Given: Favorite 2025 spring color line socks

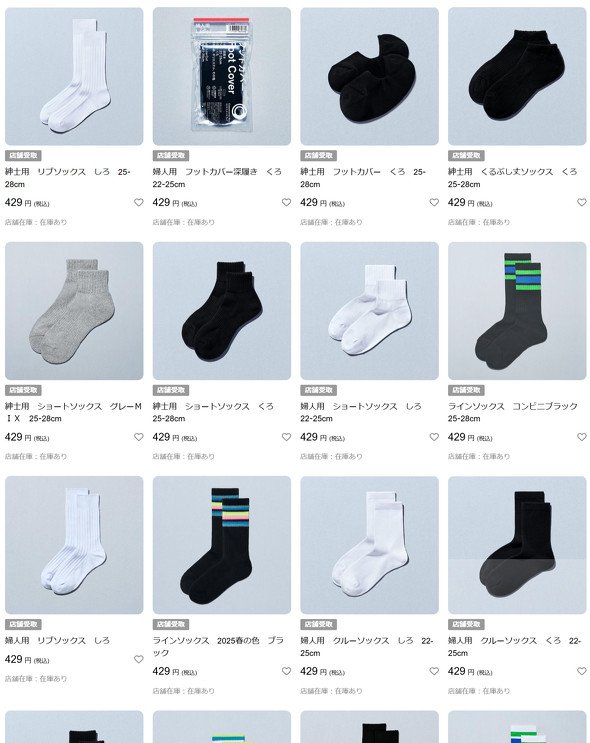Looking at the screenshot, I should (286, 671).
